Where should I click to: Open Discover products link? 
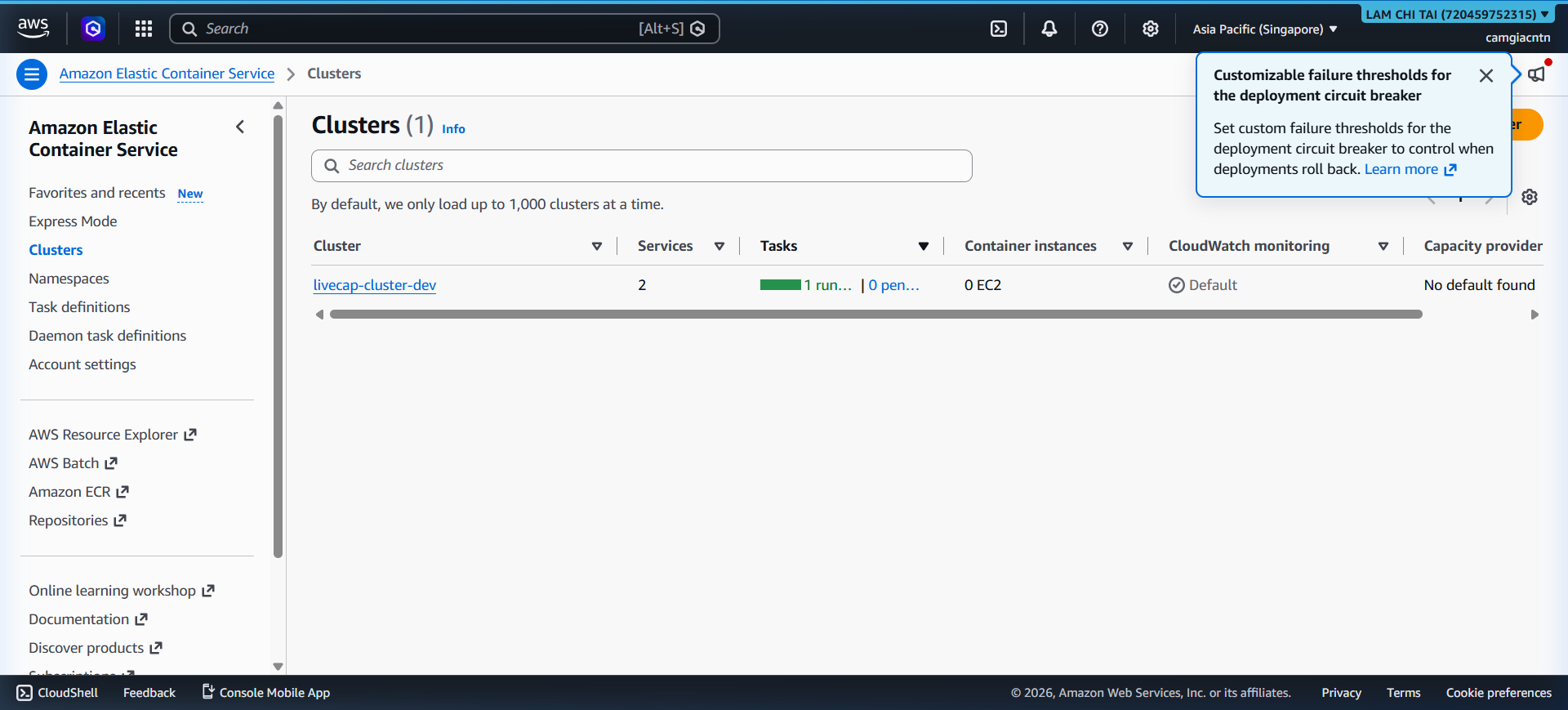(96, 648)
